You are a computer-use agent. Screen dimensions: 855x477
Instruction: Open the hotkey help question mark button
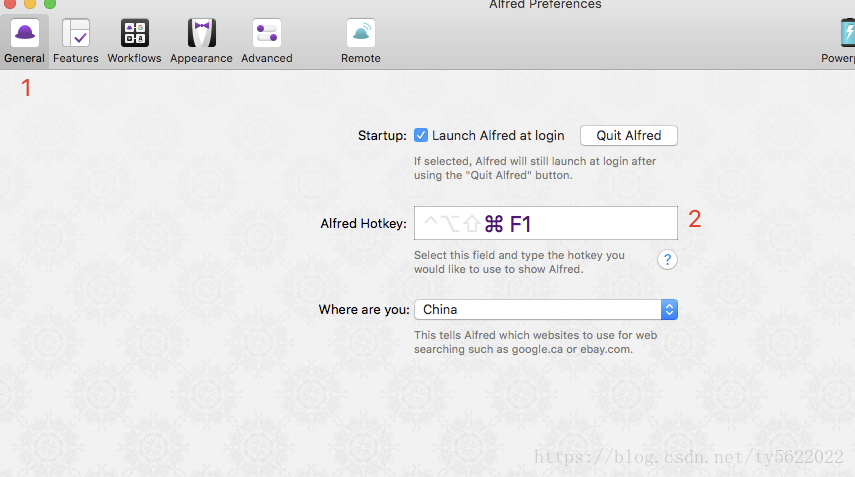click(x=667, y=260)
